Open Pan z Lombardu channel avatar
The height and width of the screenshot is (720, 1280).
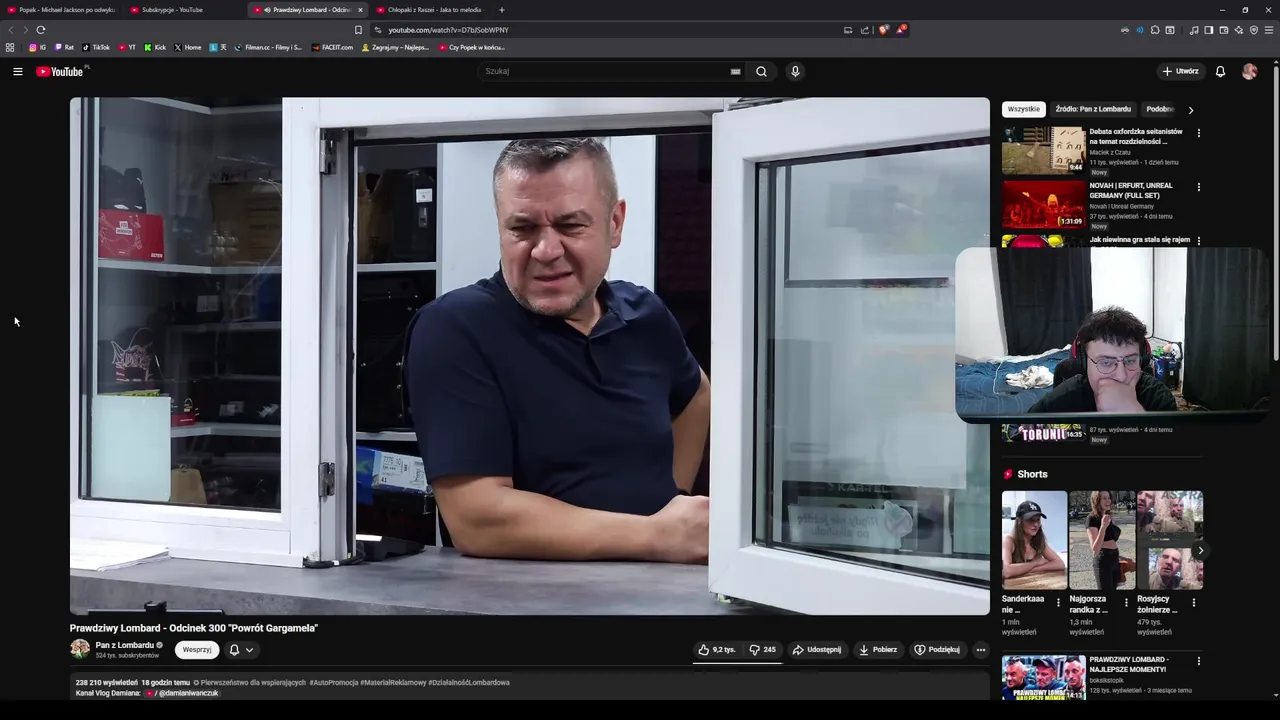point(80,649)
